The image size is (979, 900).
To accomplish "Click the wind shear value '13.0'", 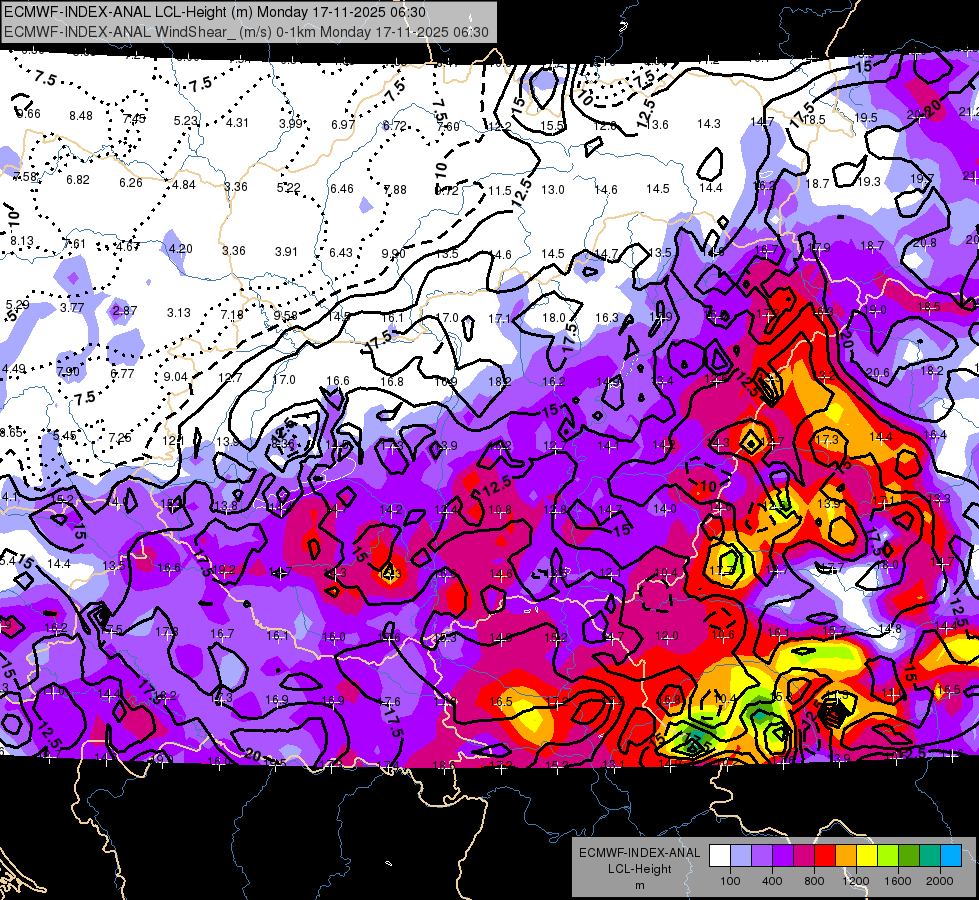I will (553, 189).
